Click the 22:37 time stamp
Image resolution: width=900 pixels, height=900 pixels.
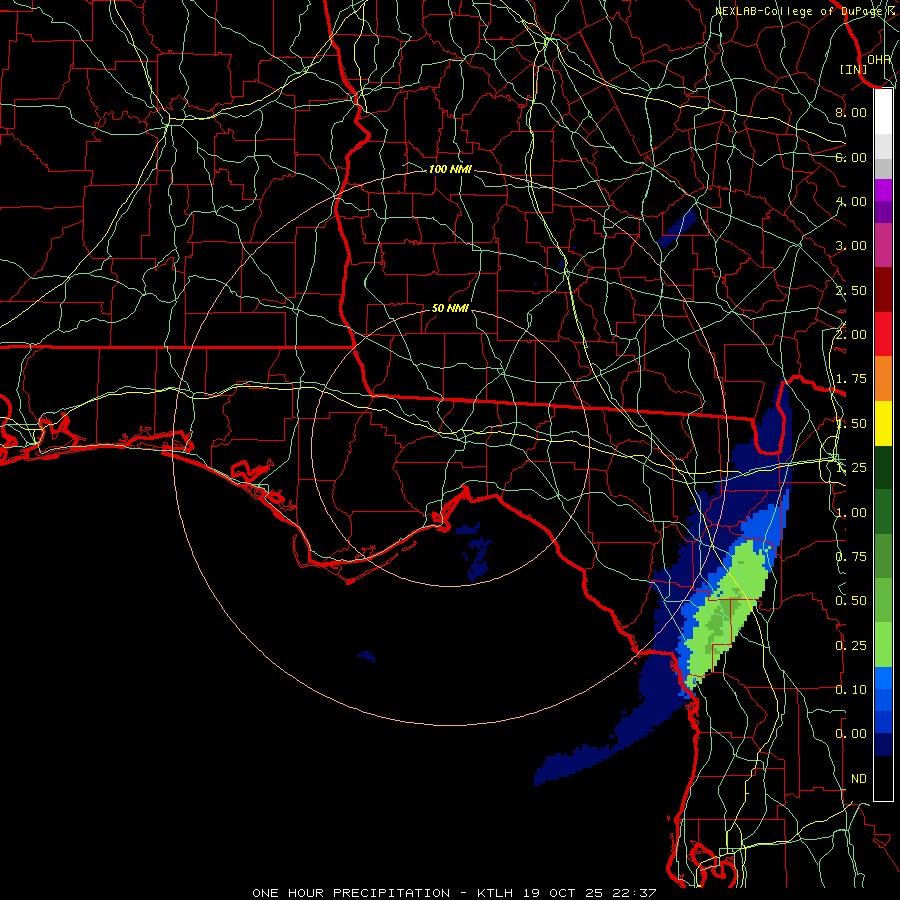[x=636, y=893]
